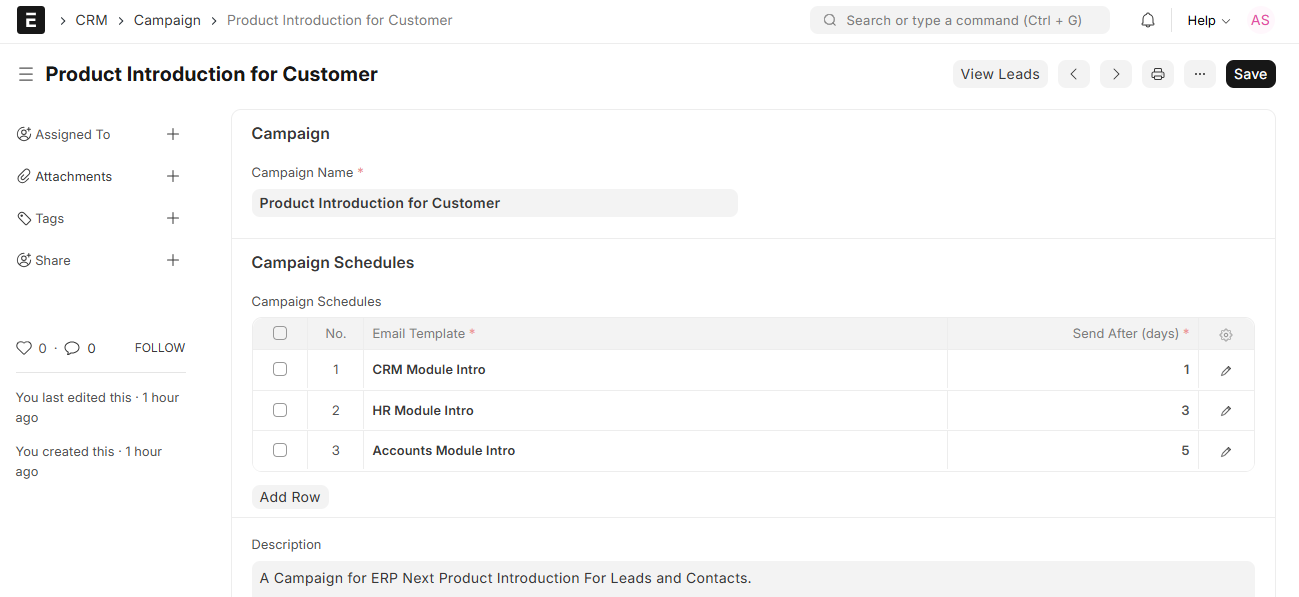Screen dimensions: 1299x597
Task: Click the notifications bell icon
Action: point(1148,20)
